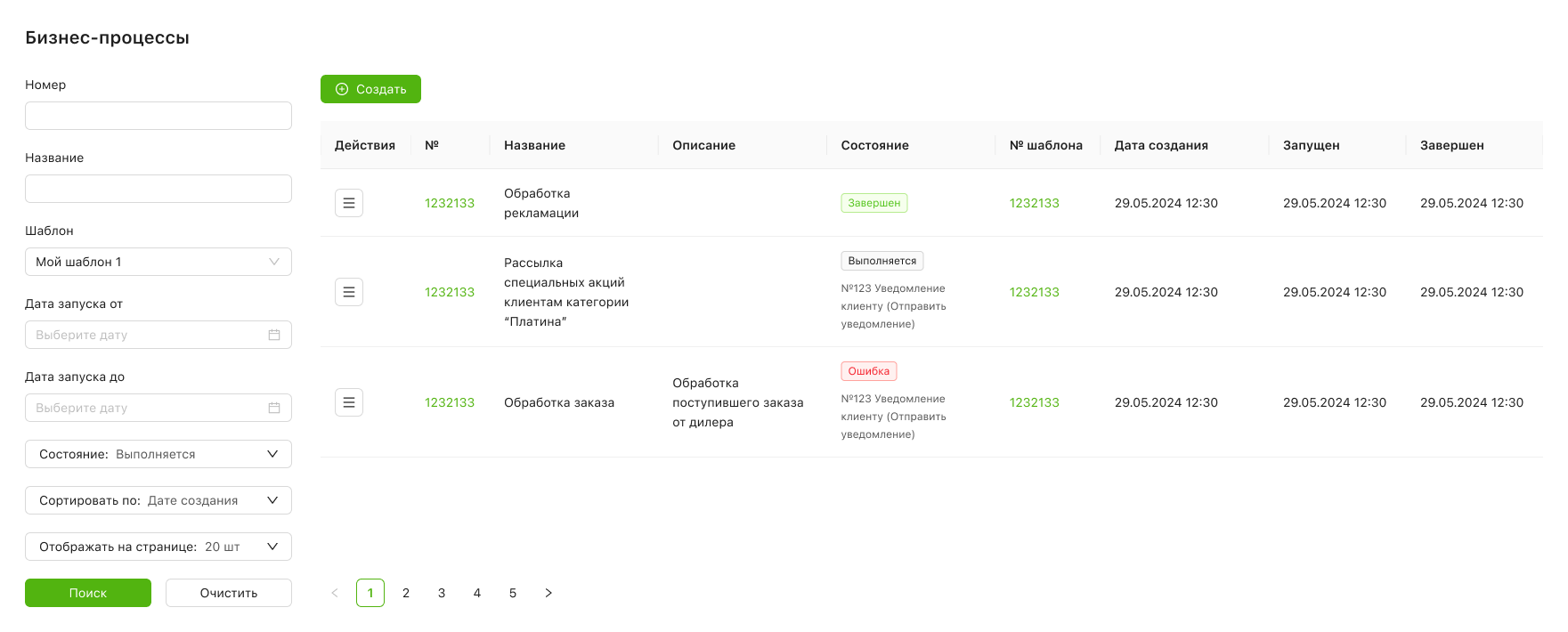The image size is (1568, 632).
Task: Open the Состояние filter dropdown
Action: (x=158, y=454)
